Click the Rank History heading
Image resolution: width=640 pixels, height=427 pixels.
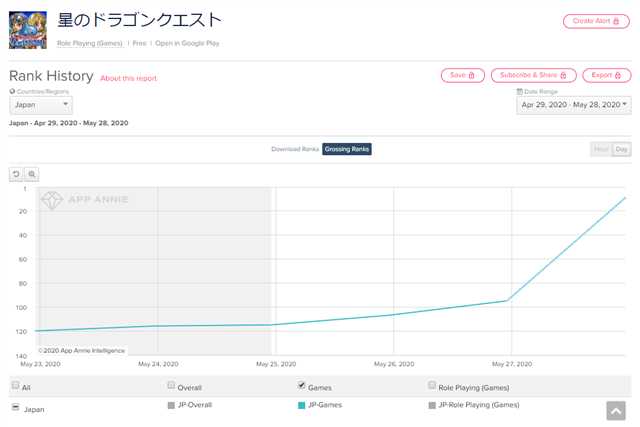pos(51,76)
